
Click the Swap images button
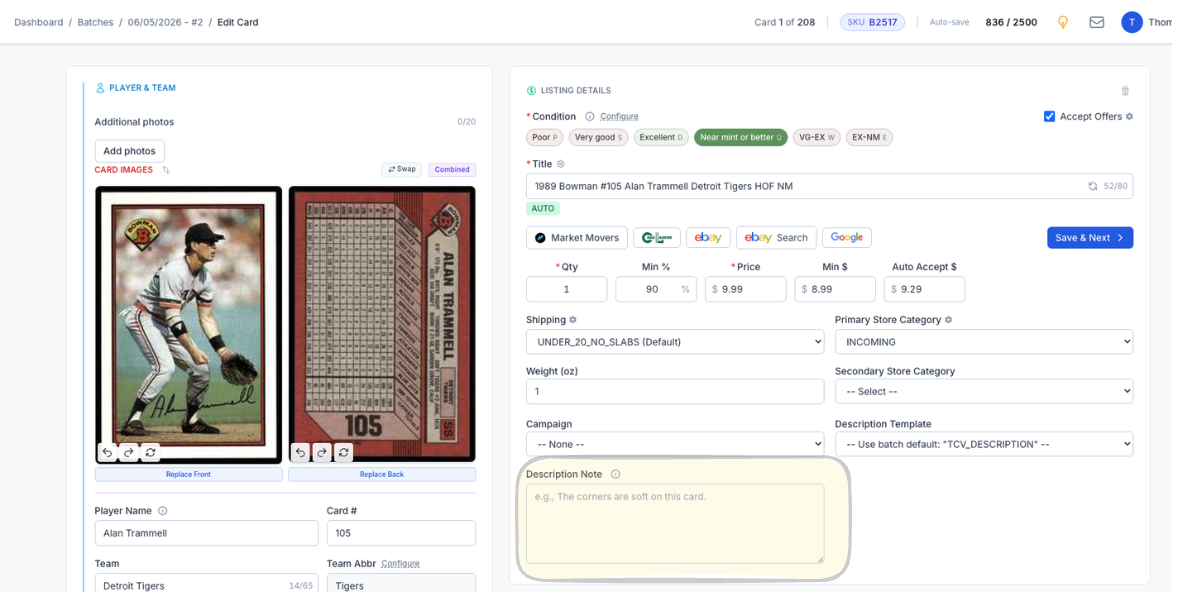[402, 170]
